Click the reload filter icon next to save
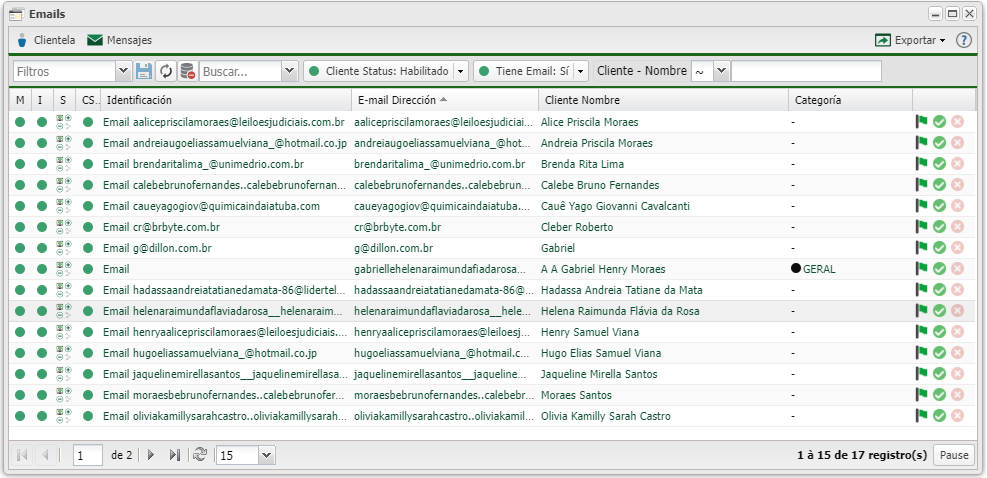Image resolution: width=987 pixels, height=478 pixels. point(166,71)
